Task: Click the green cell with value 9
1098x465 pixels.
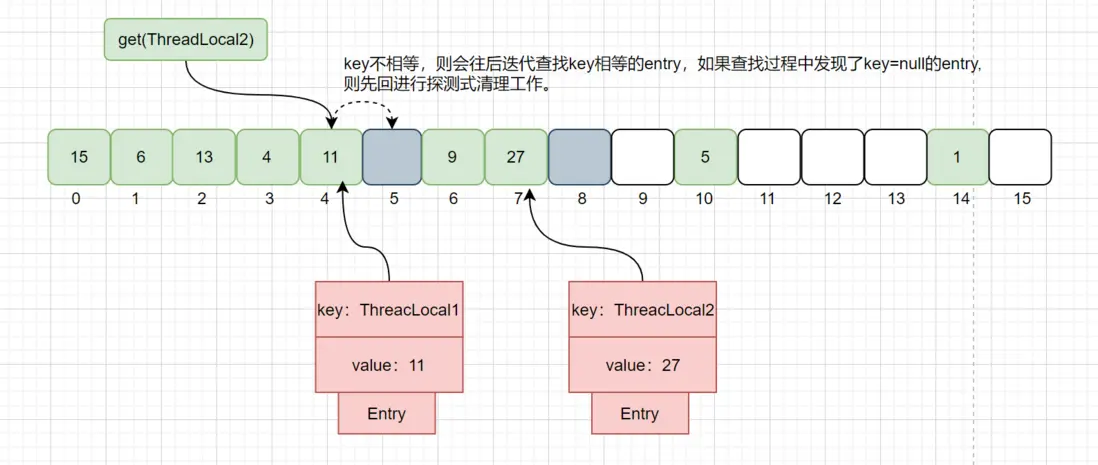Action: (453, 157)
